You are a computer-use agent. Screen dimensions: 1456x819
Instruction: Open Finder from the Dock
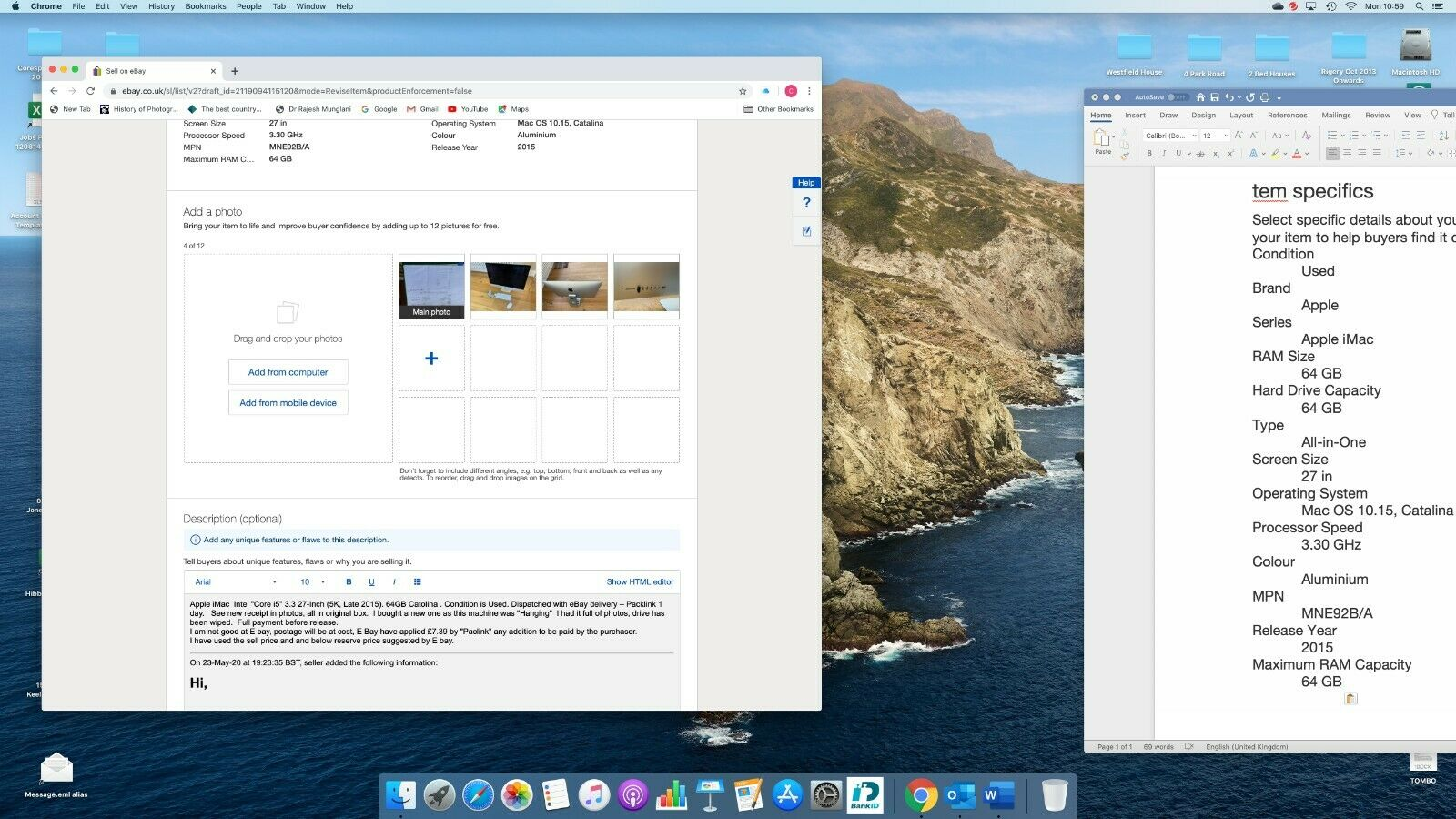coord(401,795)
